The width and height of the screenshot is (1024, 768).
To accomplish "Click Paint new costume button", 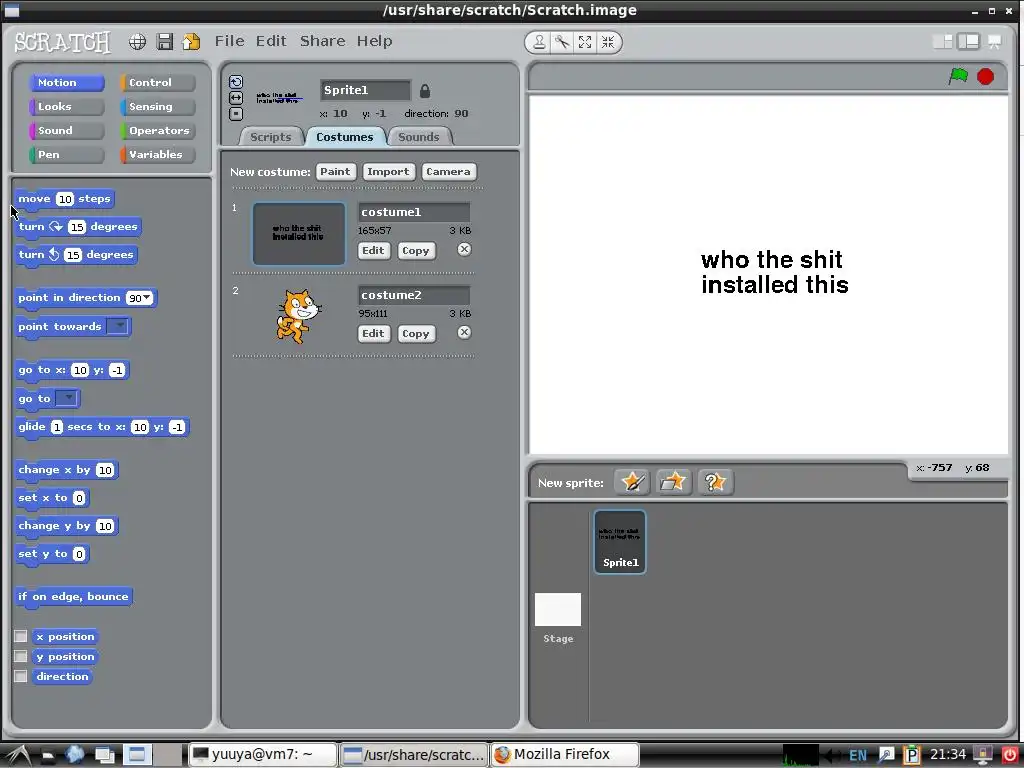I will [336, 172].
